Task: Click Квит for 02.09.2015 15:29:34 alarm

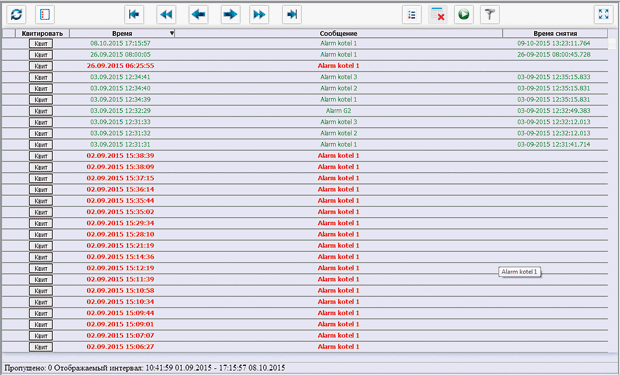Action: (41, 223)
